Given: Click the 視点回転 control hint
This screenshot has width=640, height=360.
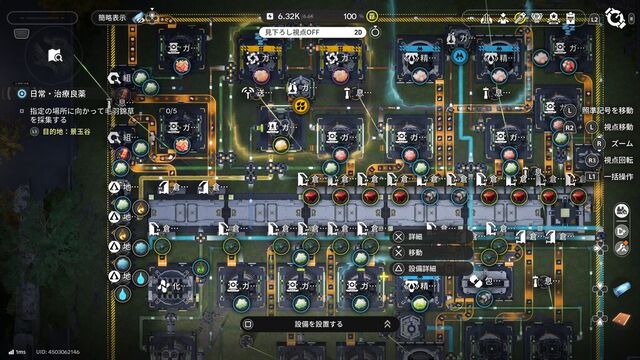Looking at the screenshot, I should [x=618, y=160].
